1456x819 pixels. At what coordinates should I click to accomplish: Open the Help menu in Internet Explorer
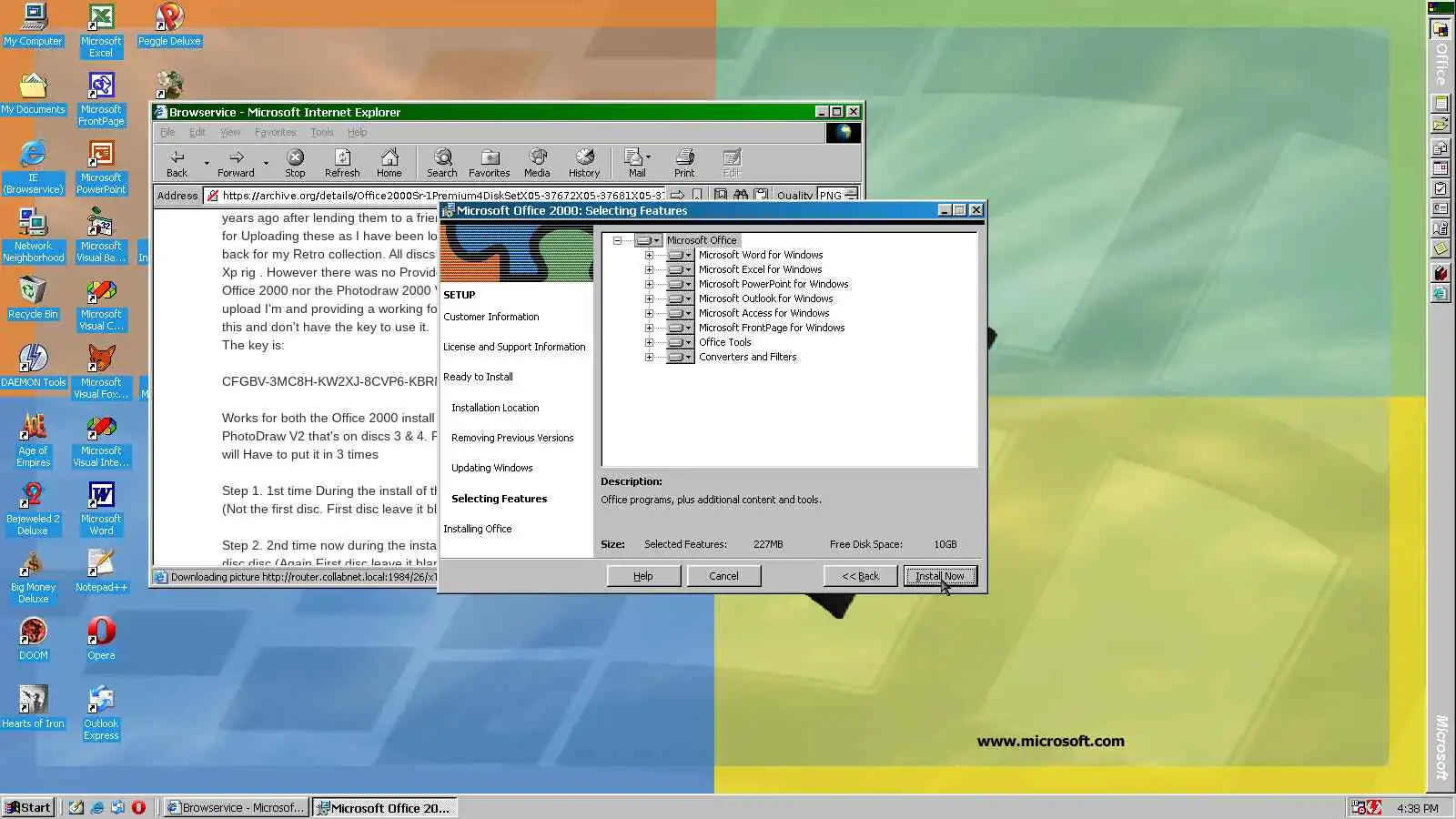pos(358,132)
